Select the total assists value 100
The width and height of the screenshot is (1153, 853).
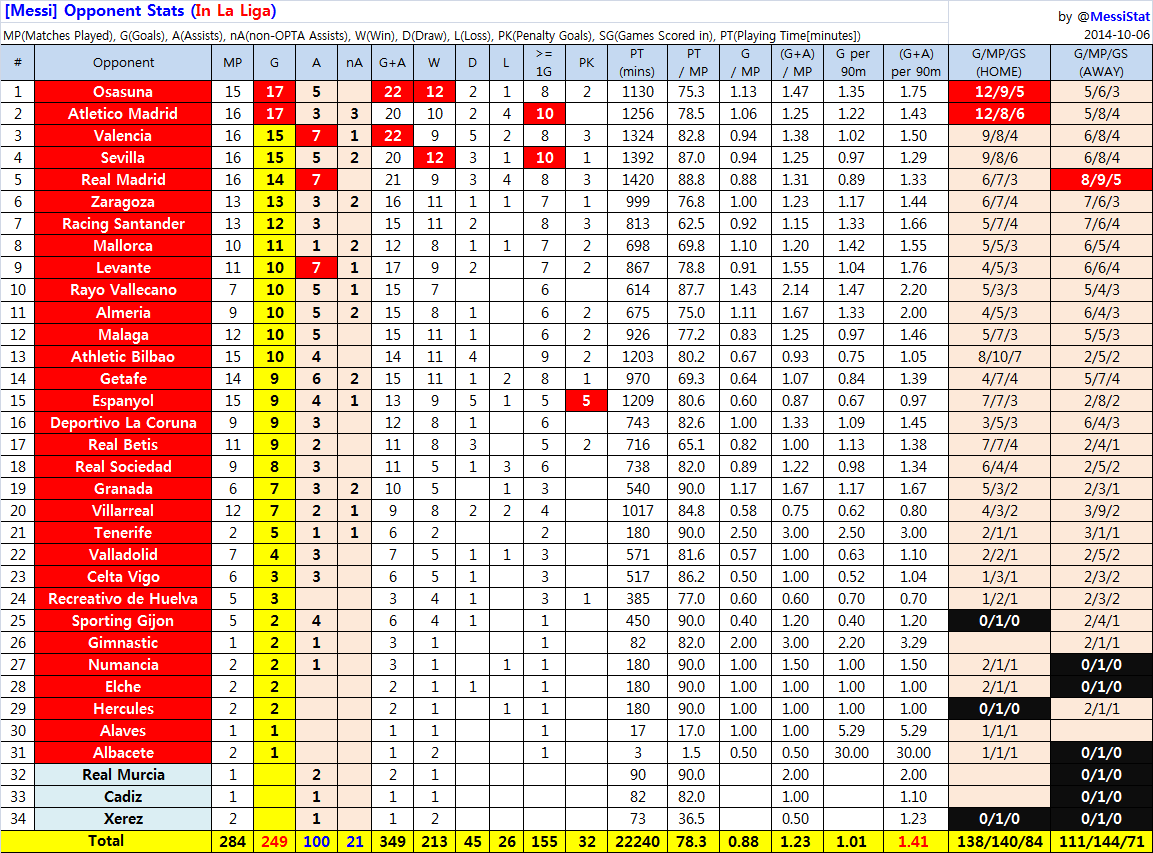316,841
